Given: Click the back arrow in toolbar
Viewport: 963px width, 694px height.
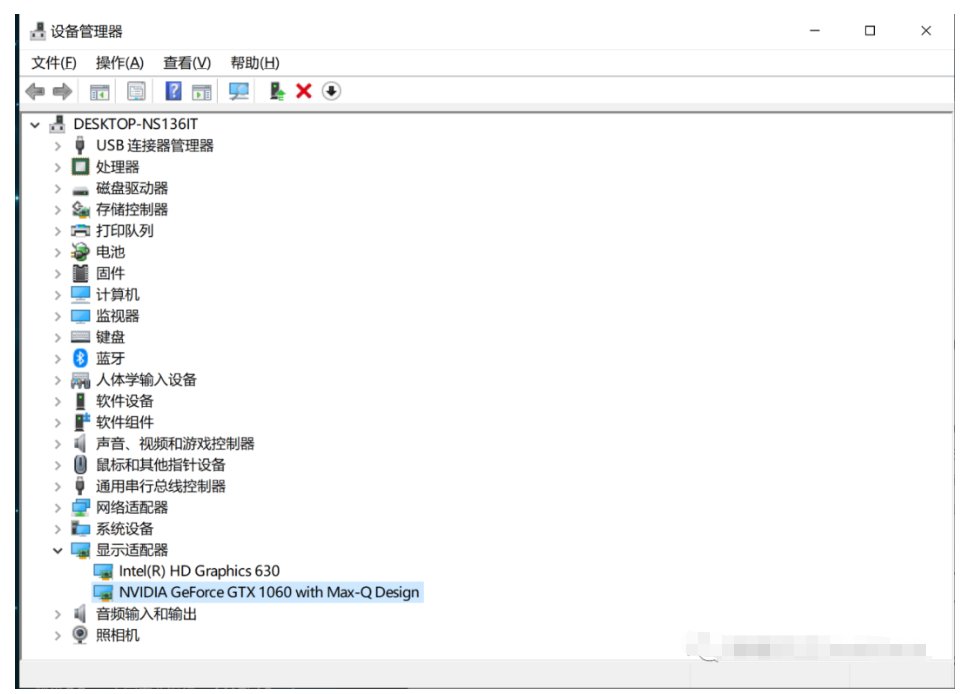Looking at the screenshot, I should point(35,91).
